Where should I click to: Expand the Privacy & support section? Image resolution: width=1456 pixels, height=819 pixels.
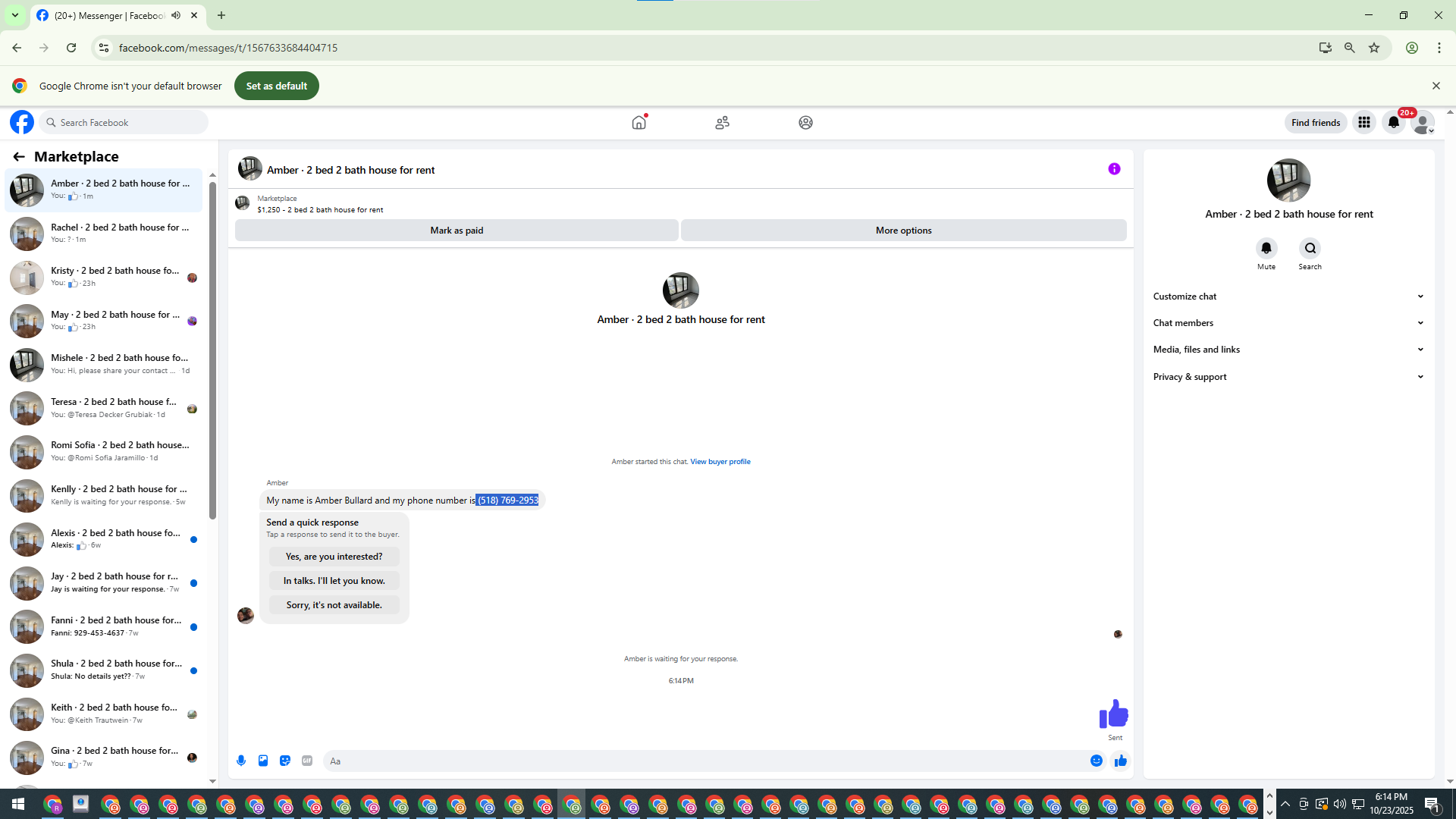pyautogui.click(x=1288, y=377)
